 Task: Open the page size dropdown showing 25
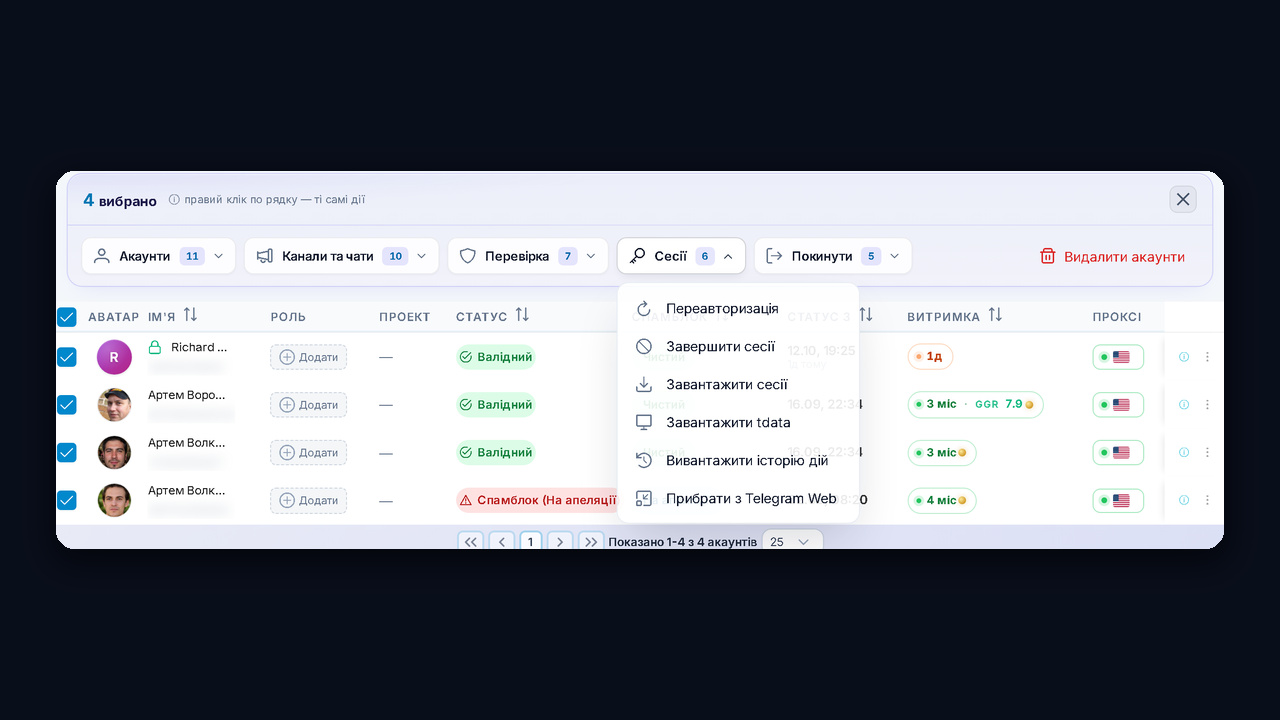[792, 541]
